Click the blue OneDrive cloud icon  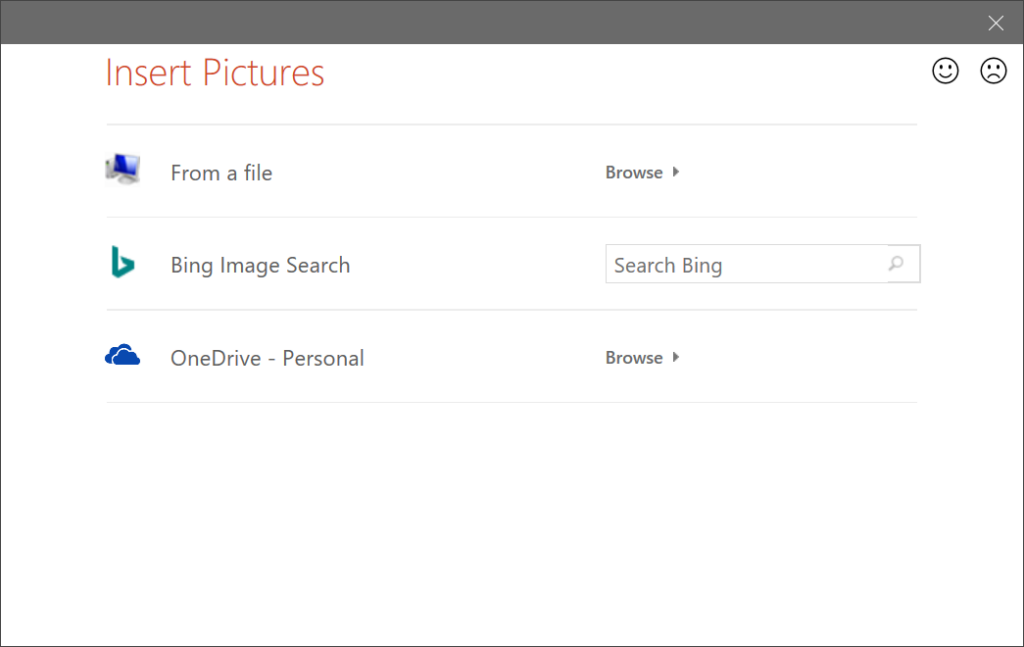tap(123, 356)
